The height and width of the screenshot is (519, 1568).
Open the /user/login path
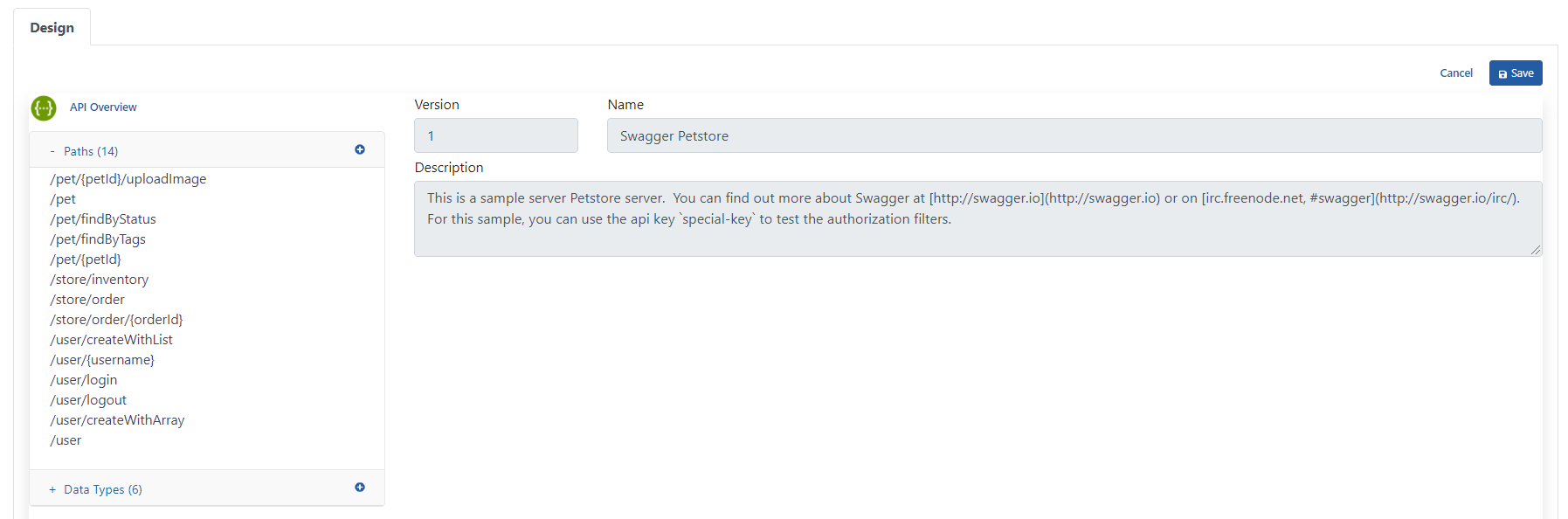[x=84, y=380]
